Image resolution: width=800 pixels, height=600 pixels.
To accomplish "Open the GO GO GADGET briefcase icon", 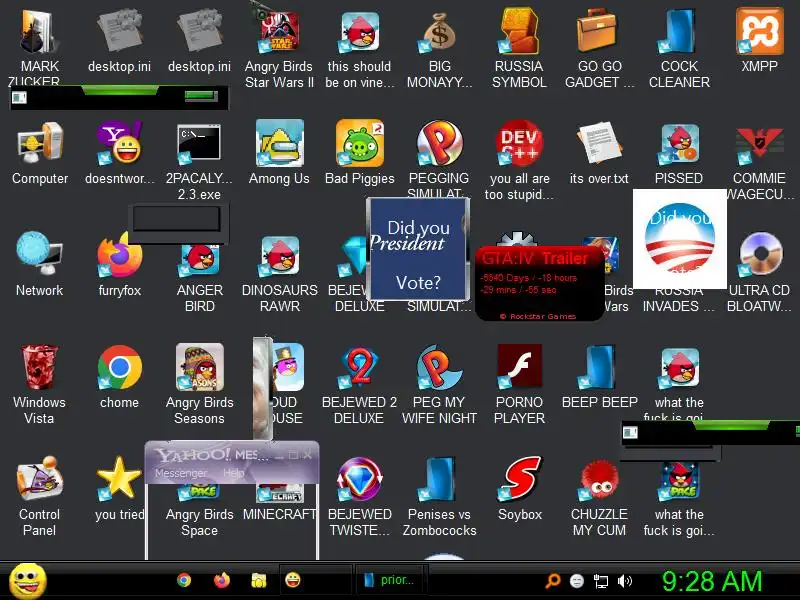I will coord(599,33).
